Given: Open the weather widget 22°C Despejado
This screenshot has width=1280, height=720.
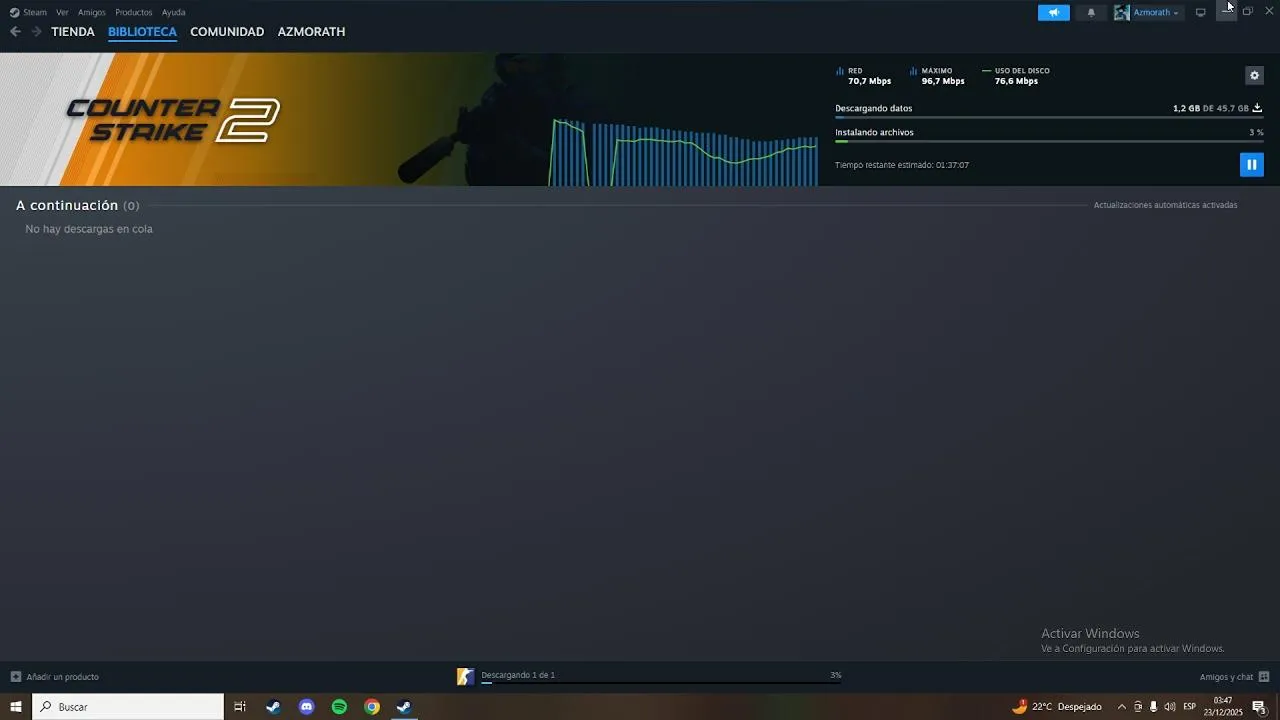Looking at the screenshot, I should 1057,707.
